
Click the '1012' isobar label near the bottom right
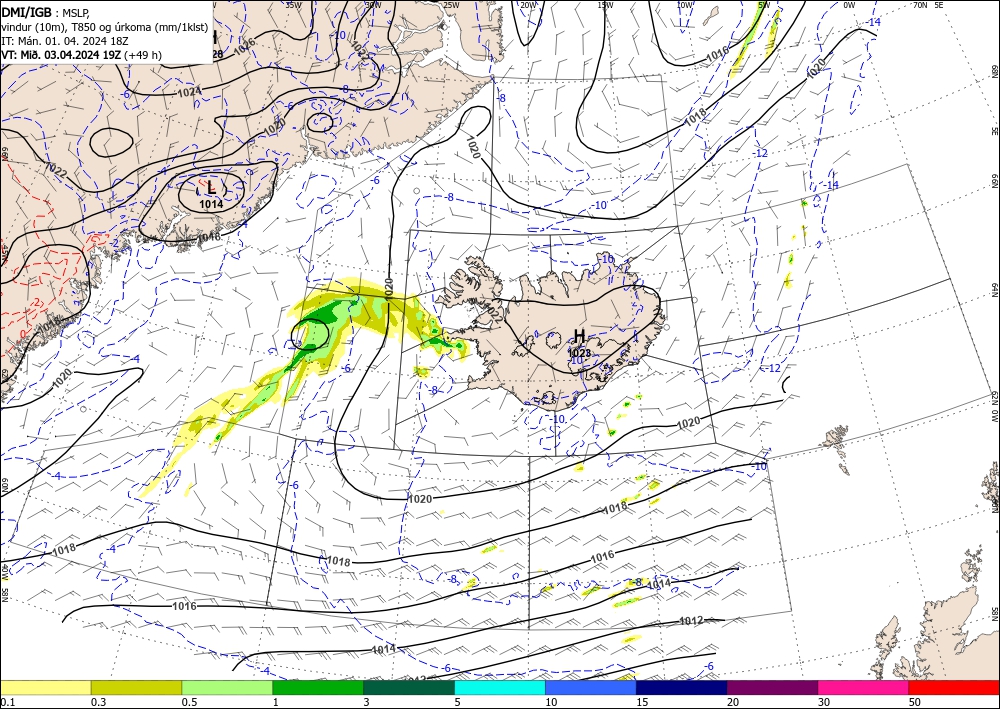click(691, 620)
